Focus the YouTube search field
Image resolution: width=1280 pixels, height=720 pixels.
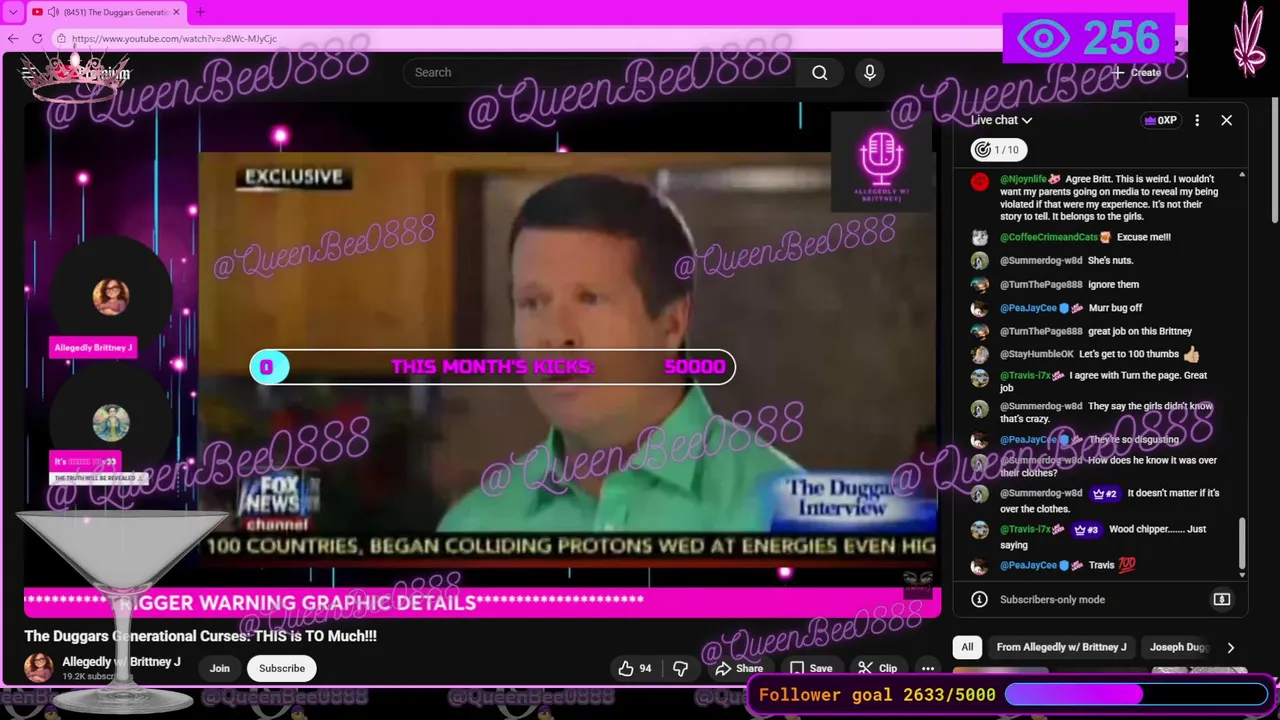pos(600,72)
